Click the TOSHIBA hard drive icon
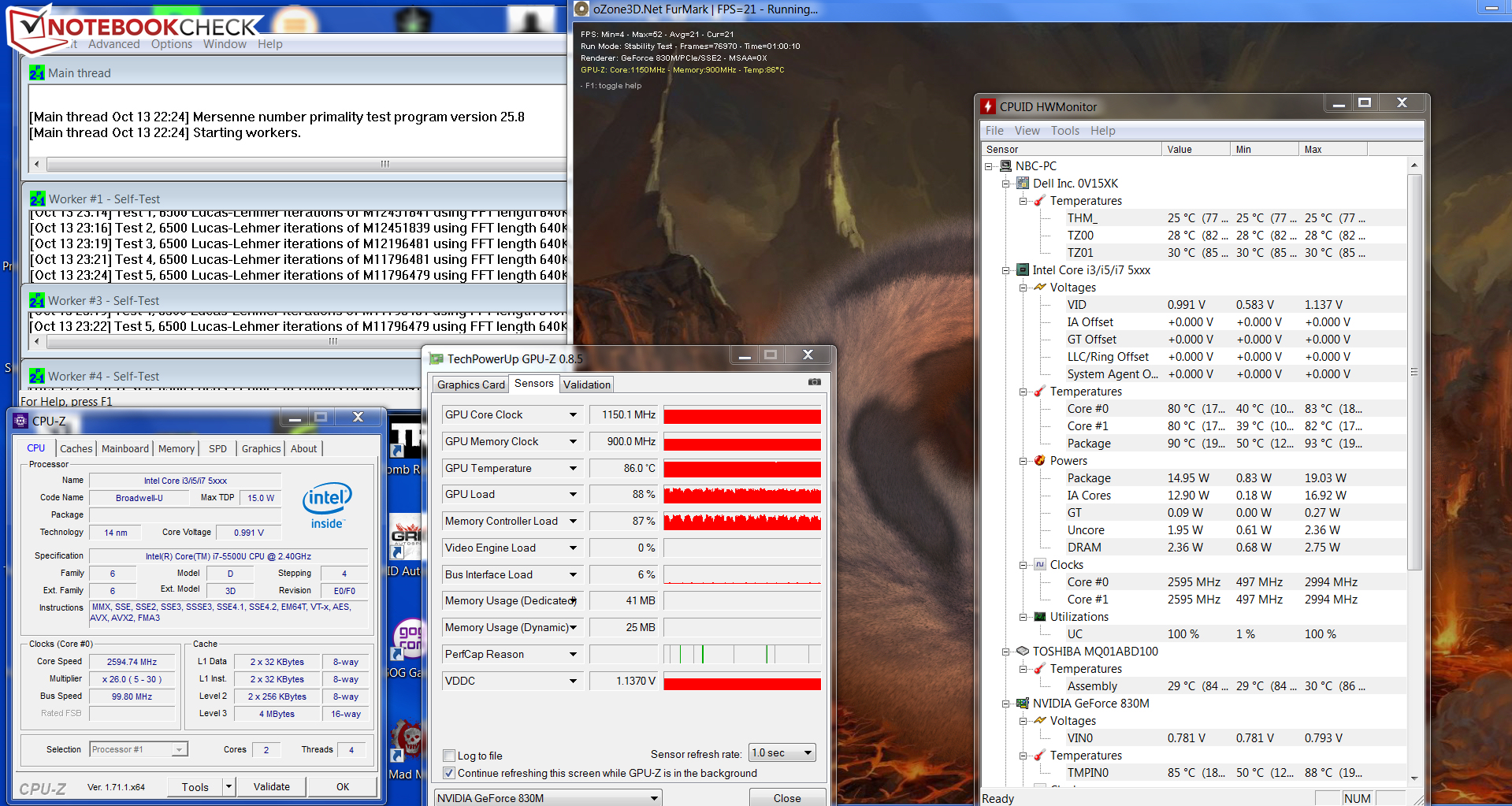Image resolution: width=1512 pixels, height=806 pixels. [x=1023, y=651]
